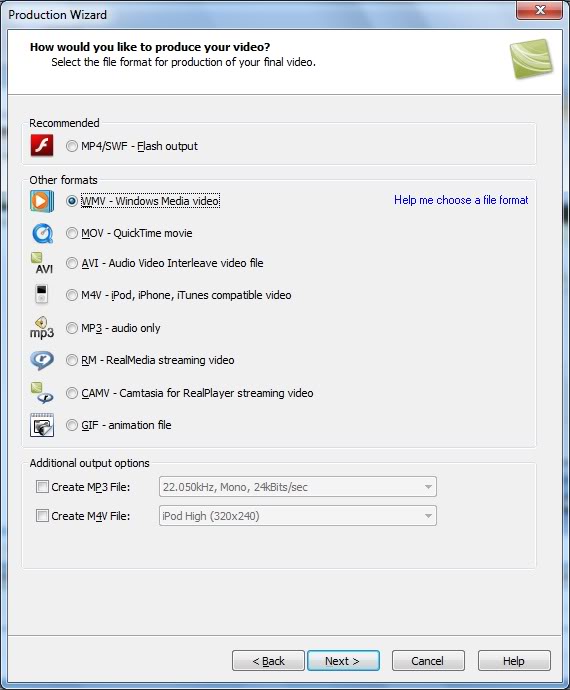Screen dimensions: 570x690
Task: Close the Production Wizard window
Action: pyautogui.click(x=540, y=10)
